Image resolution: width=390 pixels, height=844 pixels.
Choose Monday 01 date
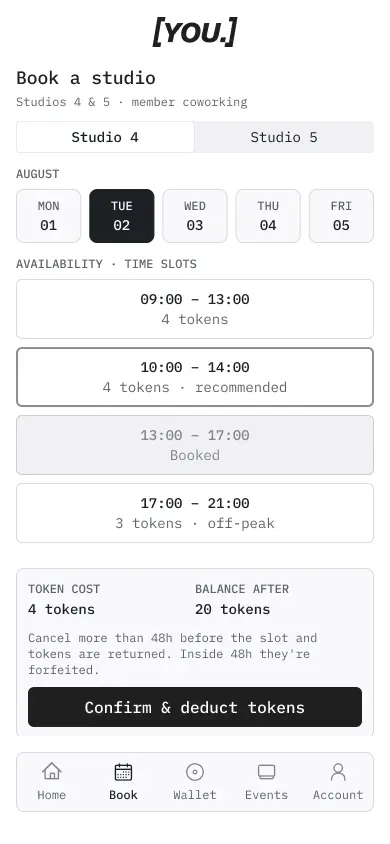(48, 216)
